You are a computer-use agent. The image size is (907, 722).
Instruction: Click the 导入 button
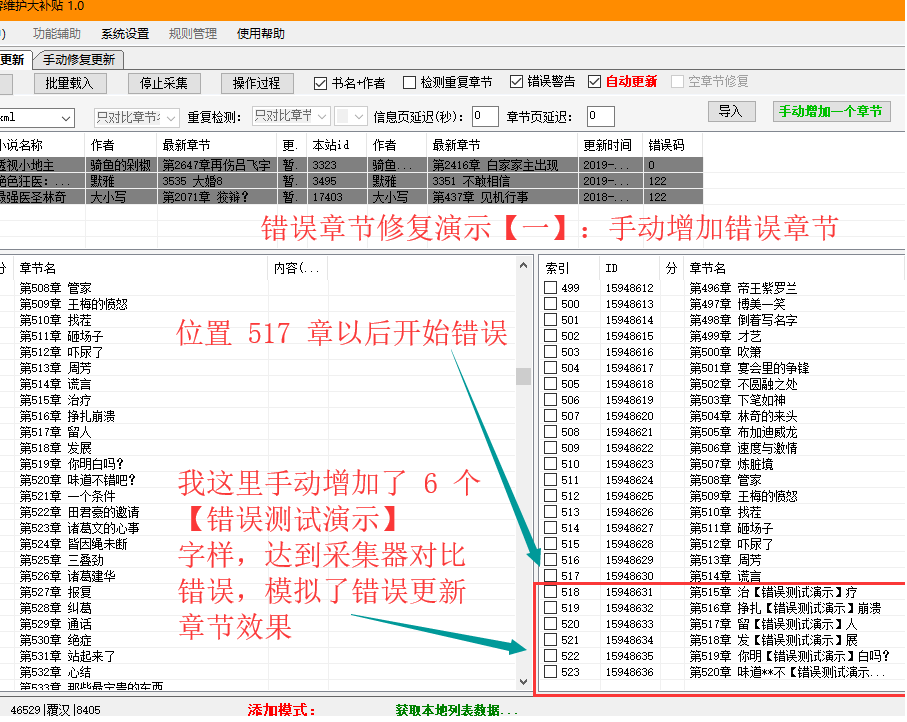coord(730,111)
